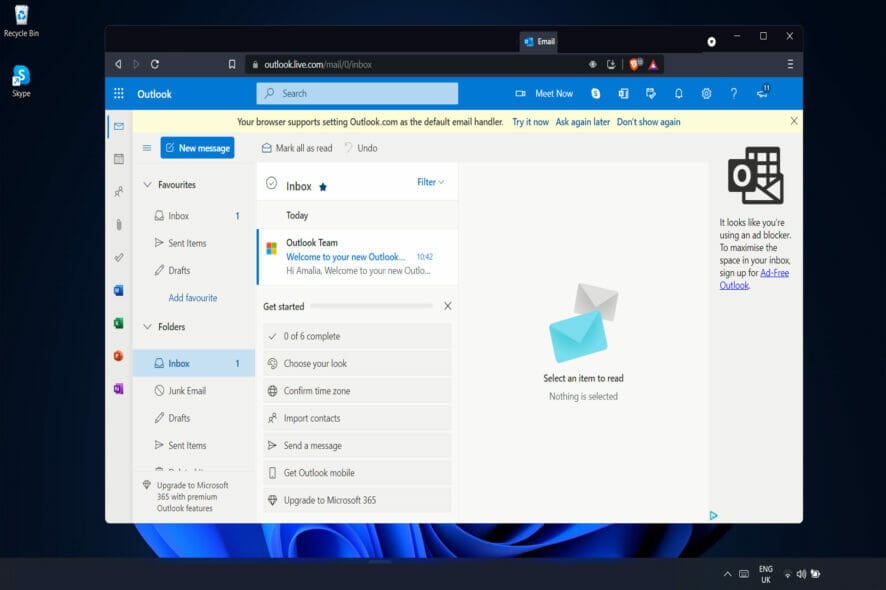Viewport: 886px width, 590px height.
Task: Click the browser address bar
Action: pos(418,64)
